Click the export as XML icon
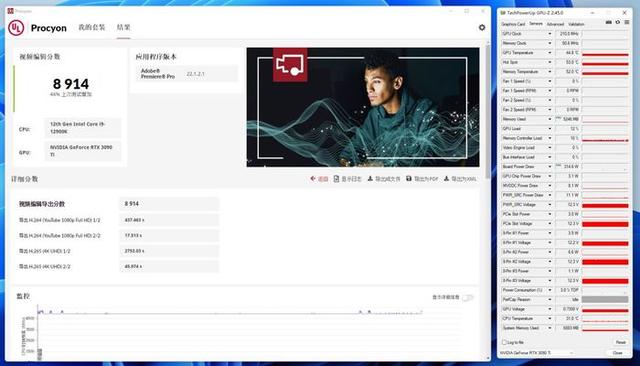The width and height of the screenshot is (640, 366). point(446,179)
